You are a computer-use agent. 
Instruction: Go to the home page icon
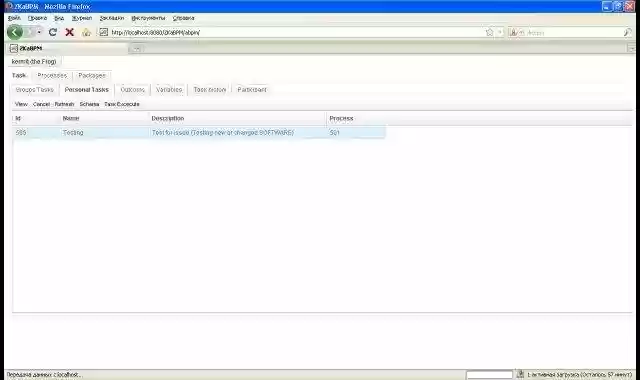tap(86, 32)
